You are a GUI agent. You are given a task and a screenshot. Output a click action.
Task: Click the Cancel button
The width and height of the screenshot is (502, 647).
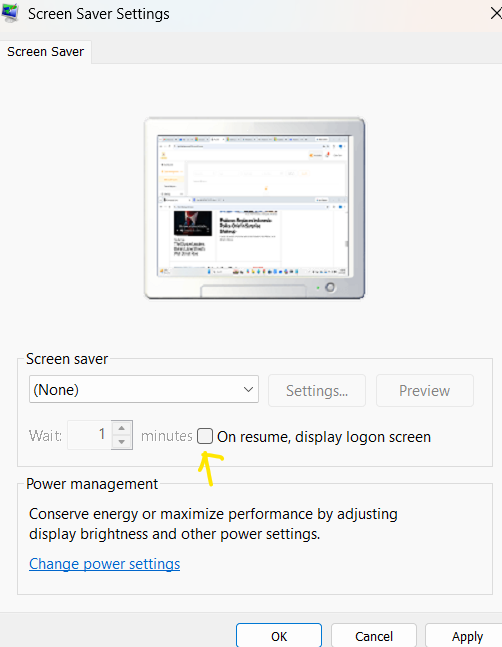point(374,636)
